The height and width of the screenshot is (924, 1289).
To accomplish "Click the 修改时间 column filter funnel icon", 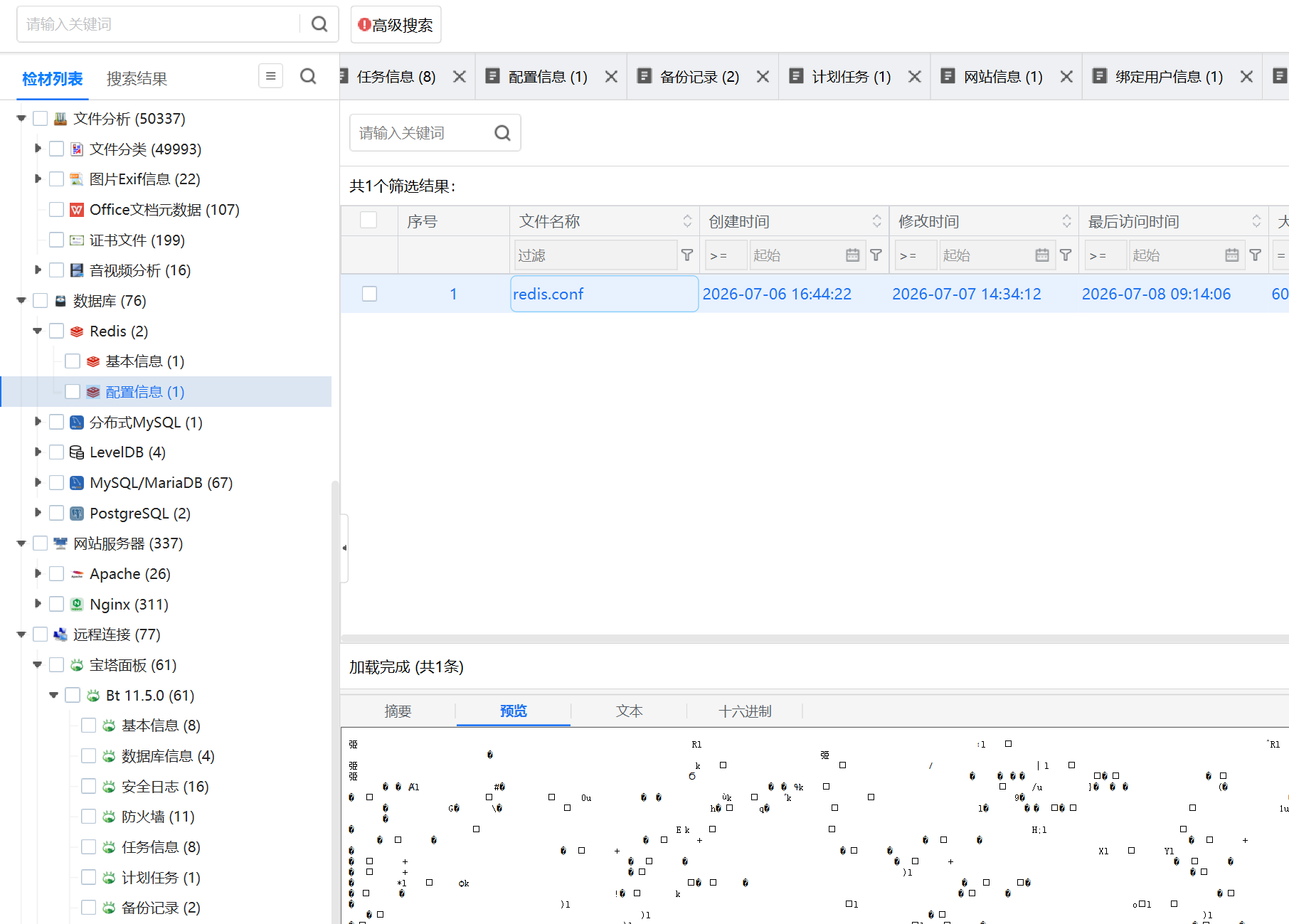I will (x=1066, y=255).
